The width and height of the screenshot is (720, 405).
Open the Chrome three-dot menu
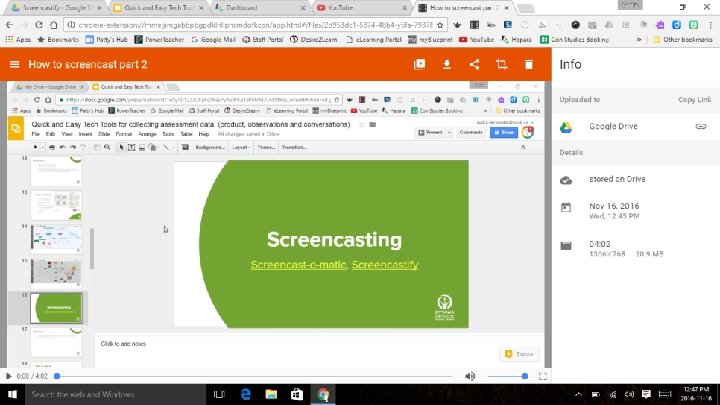710,25
